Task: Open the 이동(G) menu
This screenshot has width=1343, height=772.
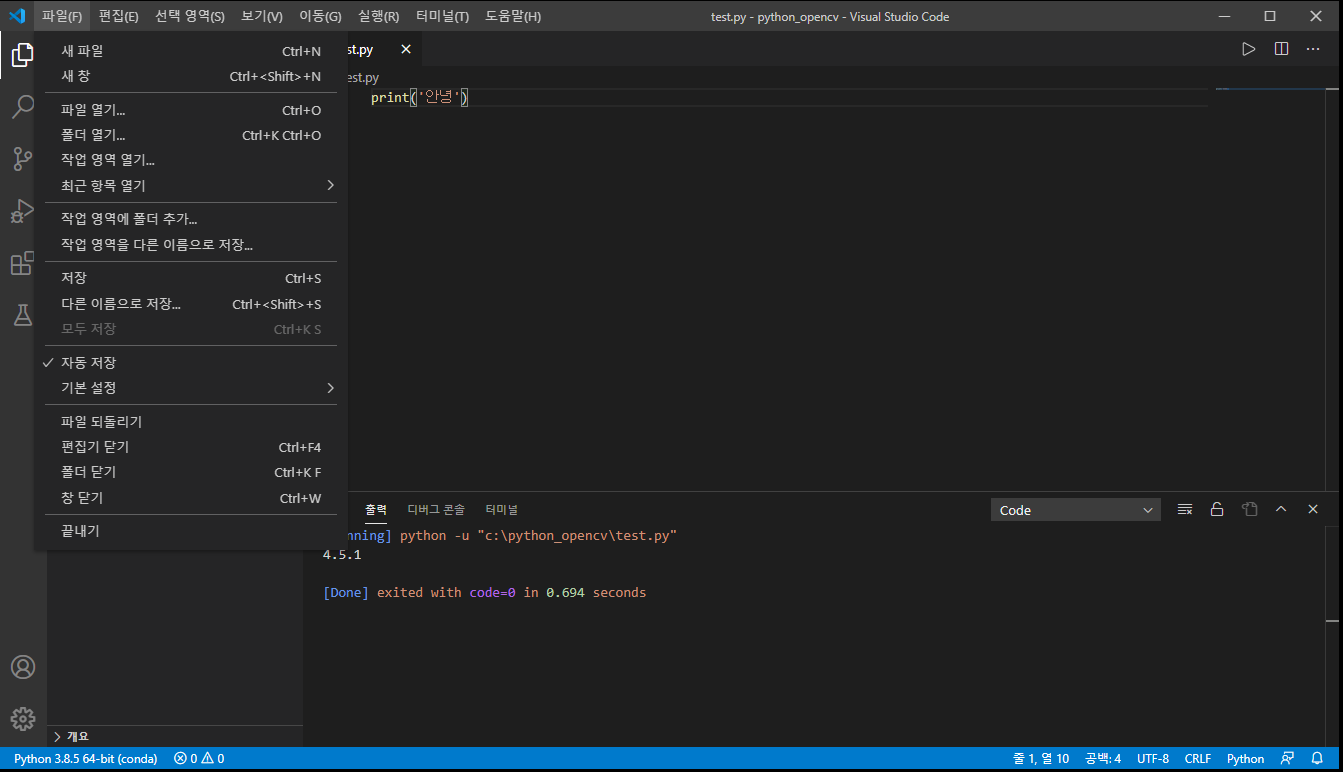Action: [320, 16]
